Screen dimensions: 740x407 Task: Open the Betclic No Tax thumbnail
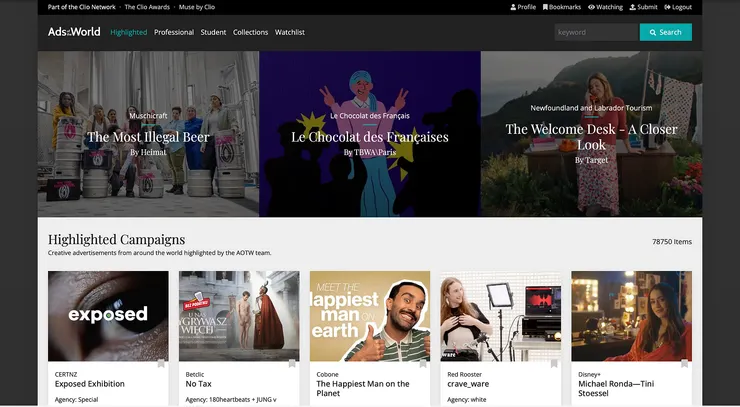[x=239, y=316]
